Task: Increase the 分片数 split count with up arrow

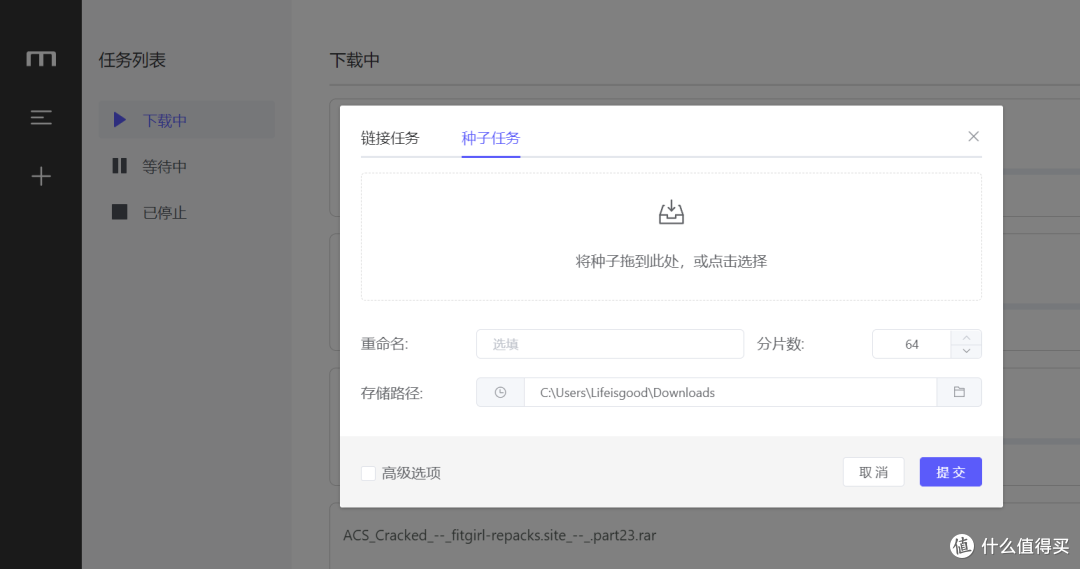Action: click(x=966, y=337)
